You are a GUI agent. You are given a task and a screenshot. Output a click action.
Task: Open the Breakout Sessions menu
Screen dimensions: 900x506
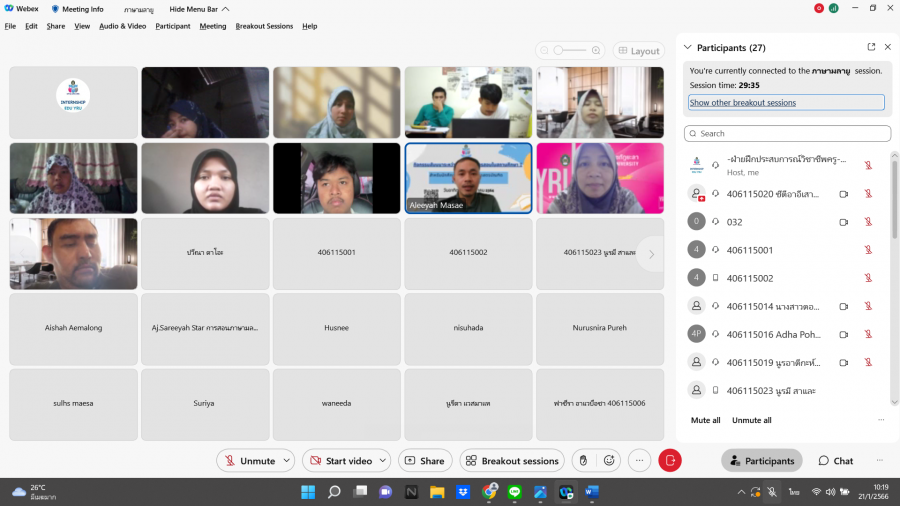point(264,26)
